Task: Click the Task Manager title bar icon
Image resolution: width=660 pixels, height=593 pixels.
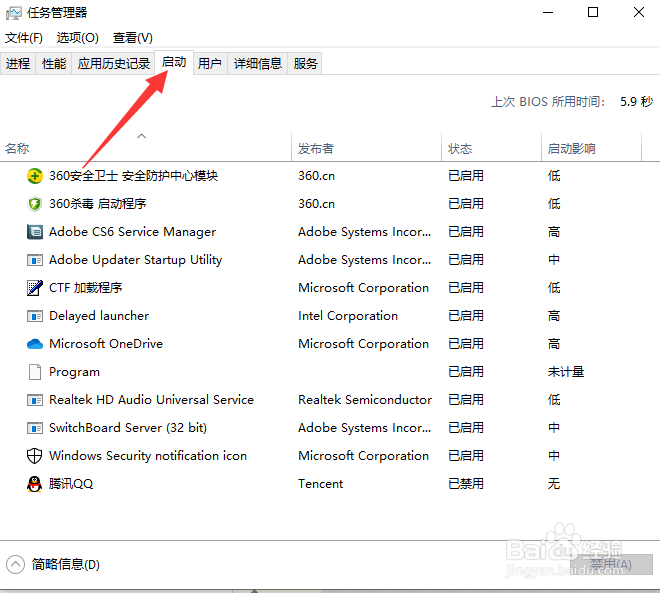Action: click(13, 13)
